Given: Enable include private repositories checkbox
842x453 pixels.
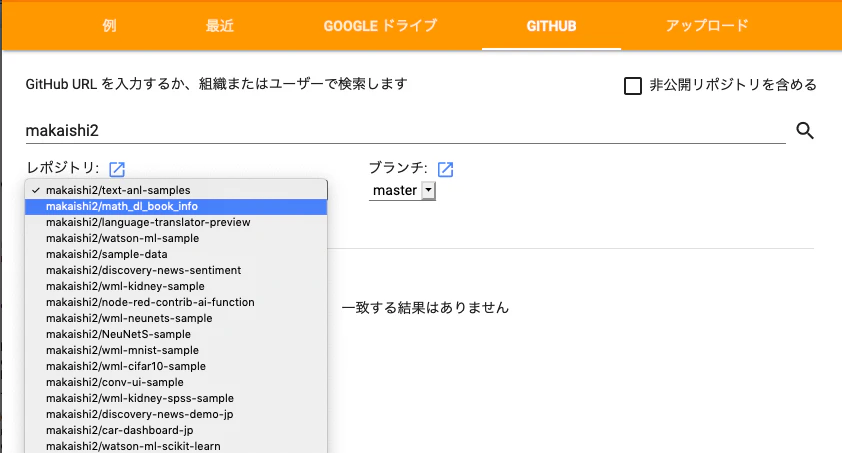Looking at the screenshot, I should point(633,86).
